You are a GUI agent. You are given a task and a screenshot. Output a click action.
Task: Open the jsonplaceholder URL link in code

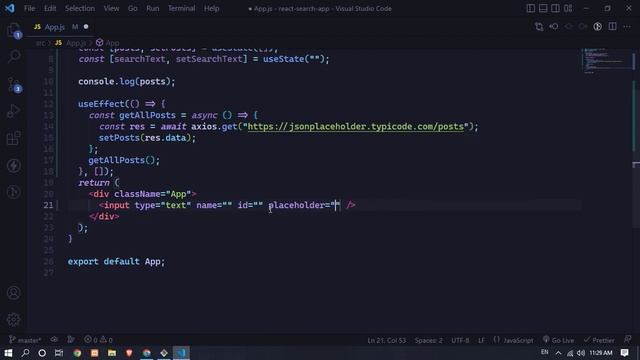coord(356,127)
